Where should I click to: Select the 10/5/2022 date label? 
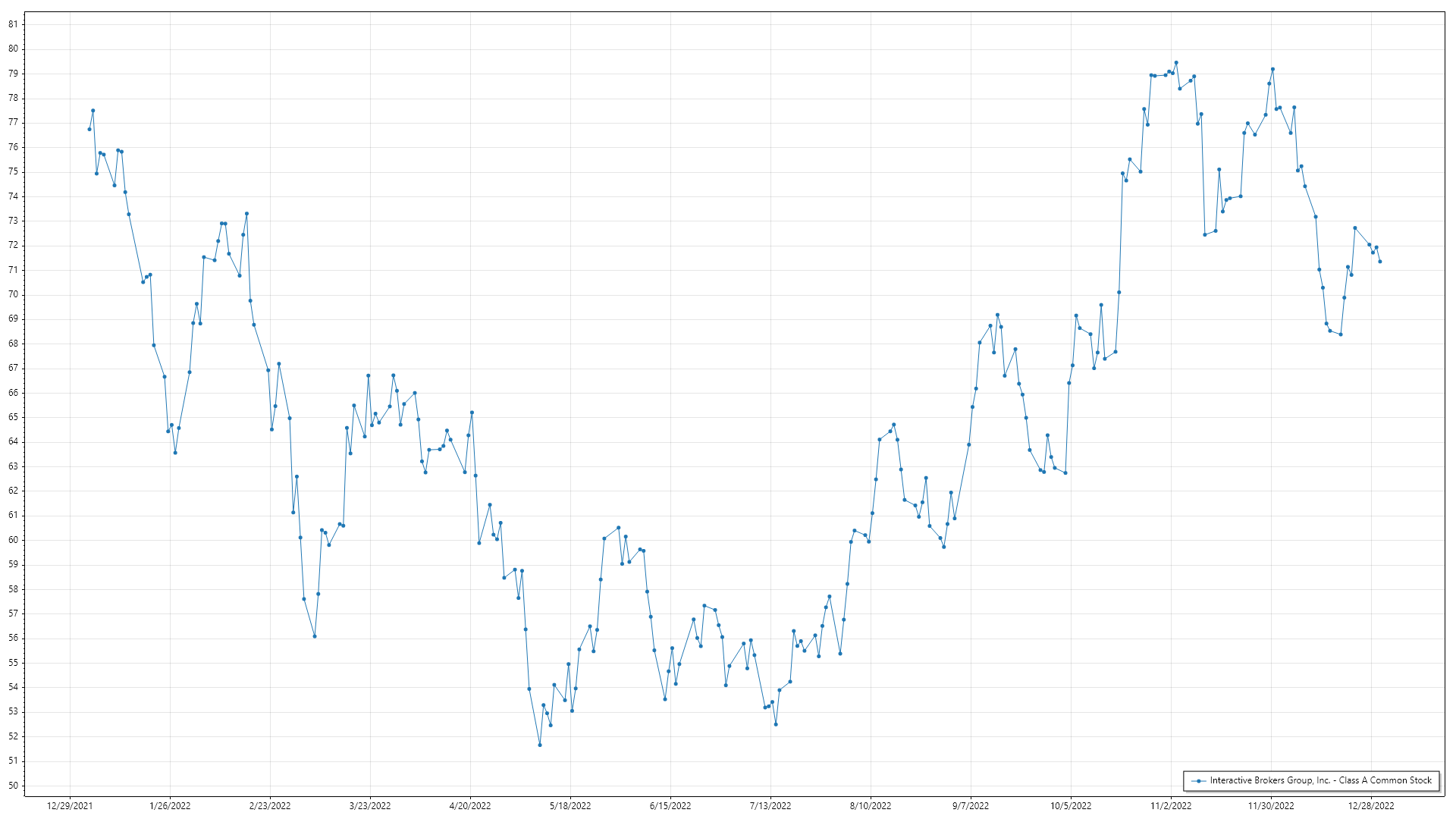click(x=1071, y=805)
